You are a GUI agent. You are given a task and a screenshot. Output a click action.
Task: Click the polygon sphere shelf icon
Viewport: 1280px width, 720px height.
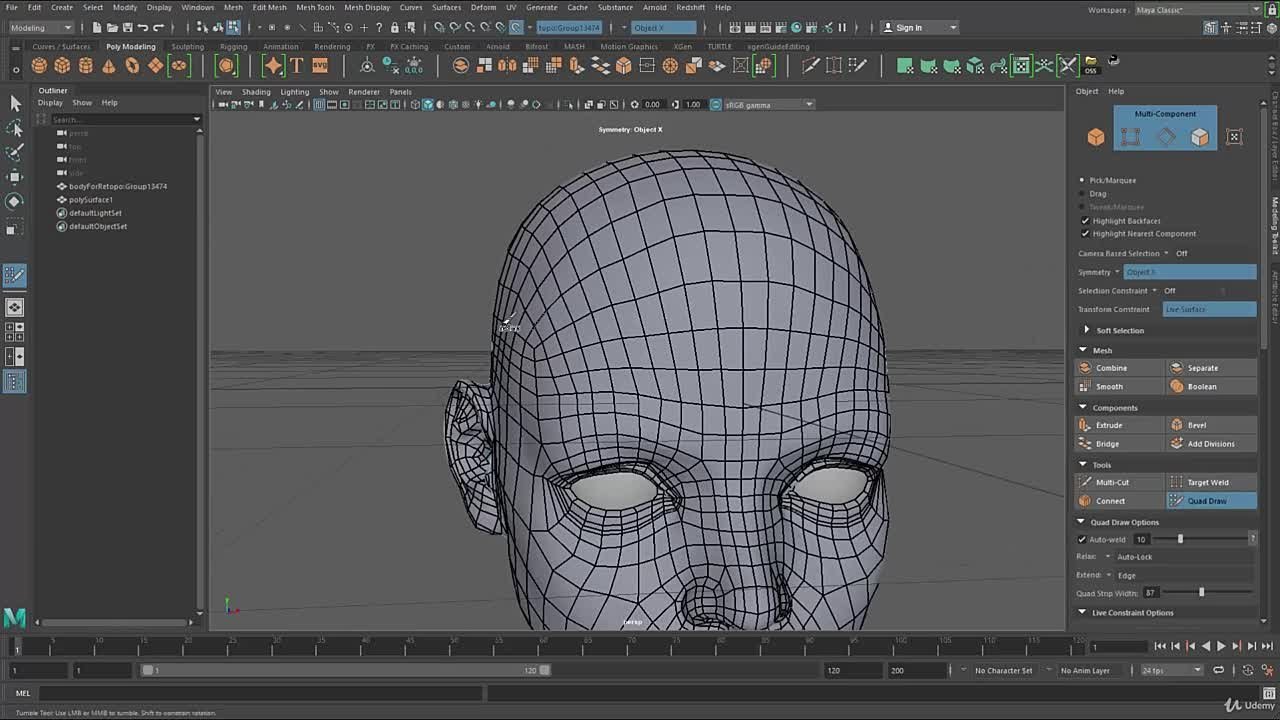[39, 66]
